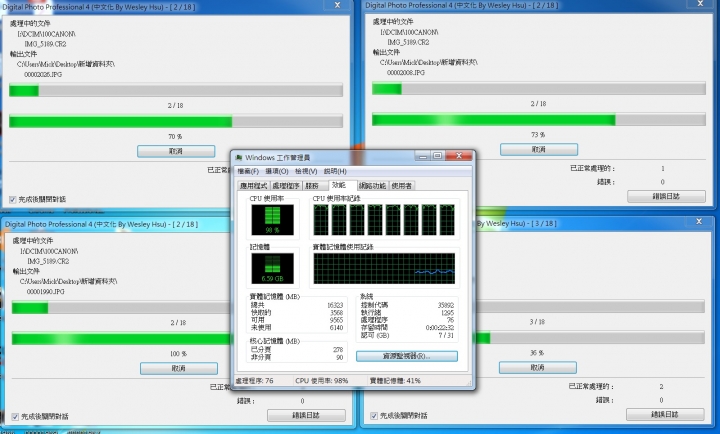The width and height of the screenshot is (720, 434).
Task: Click the file progress bar showing 73 %
Action: click(x=539, y=119)
